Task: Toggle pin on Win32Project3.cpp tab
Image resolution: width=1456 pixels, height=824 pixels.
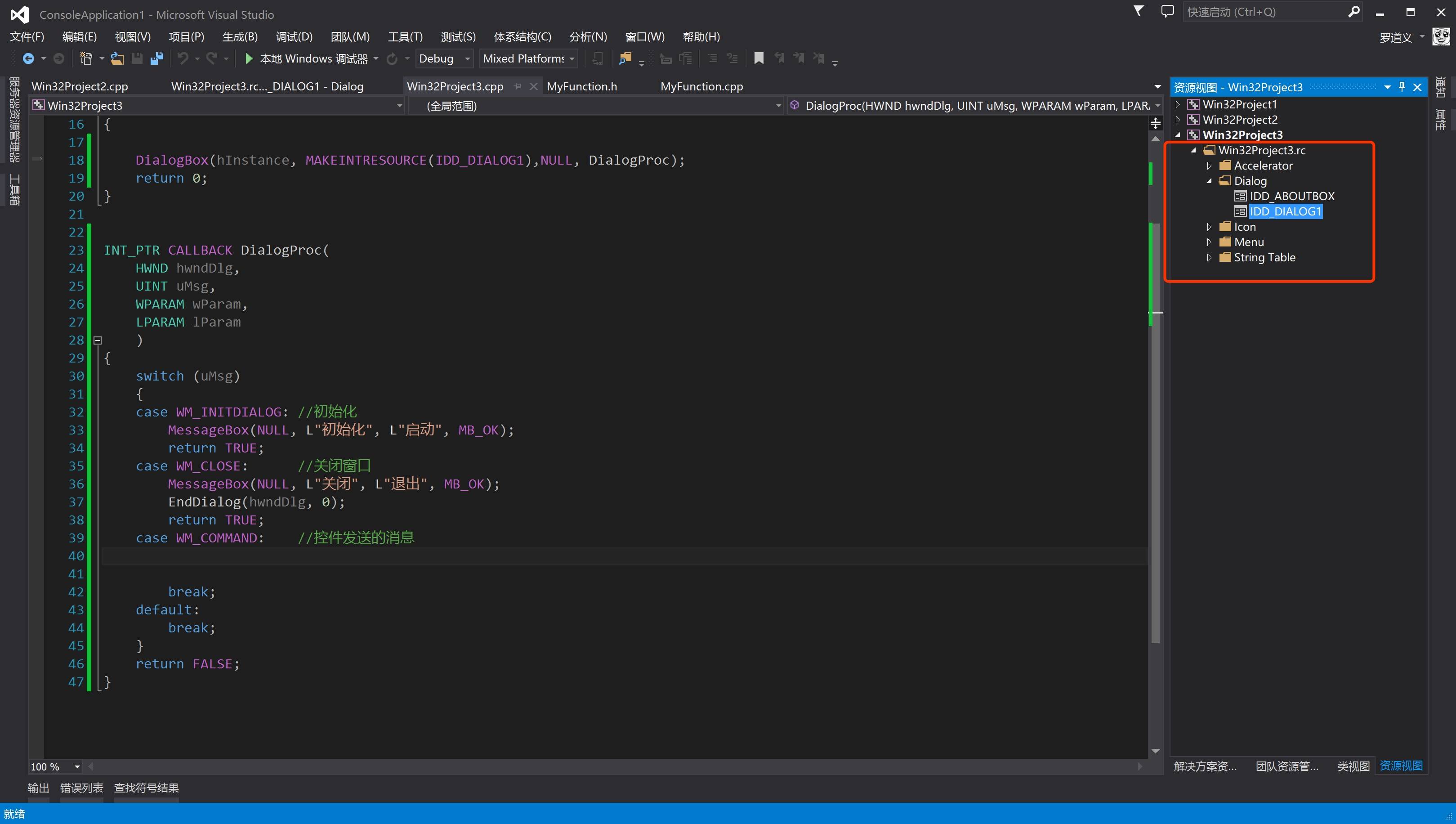Action: point(517,86)
